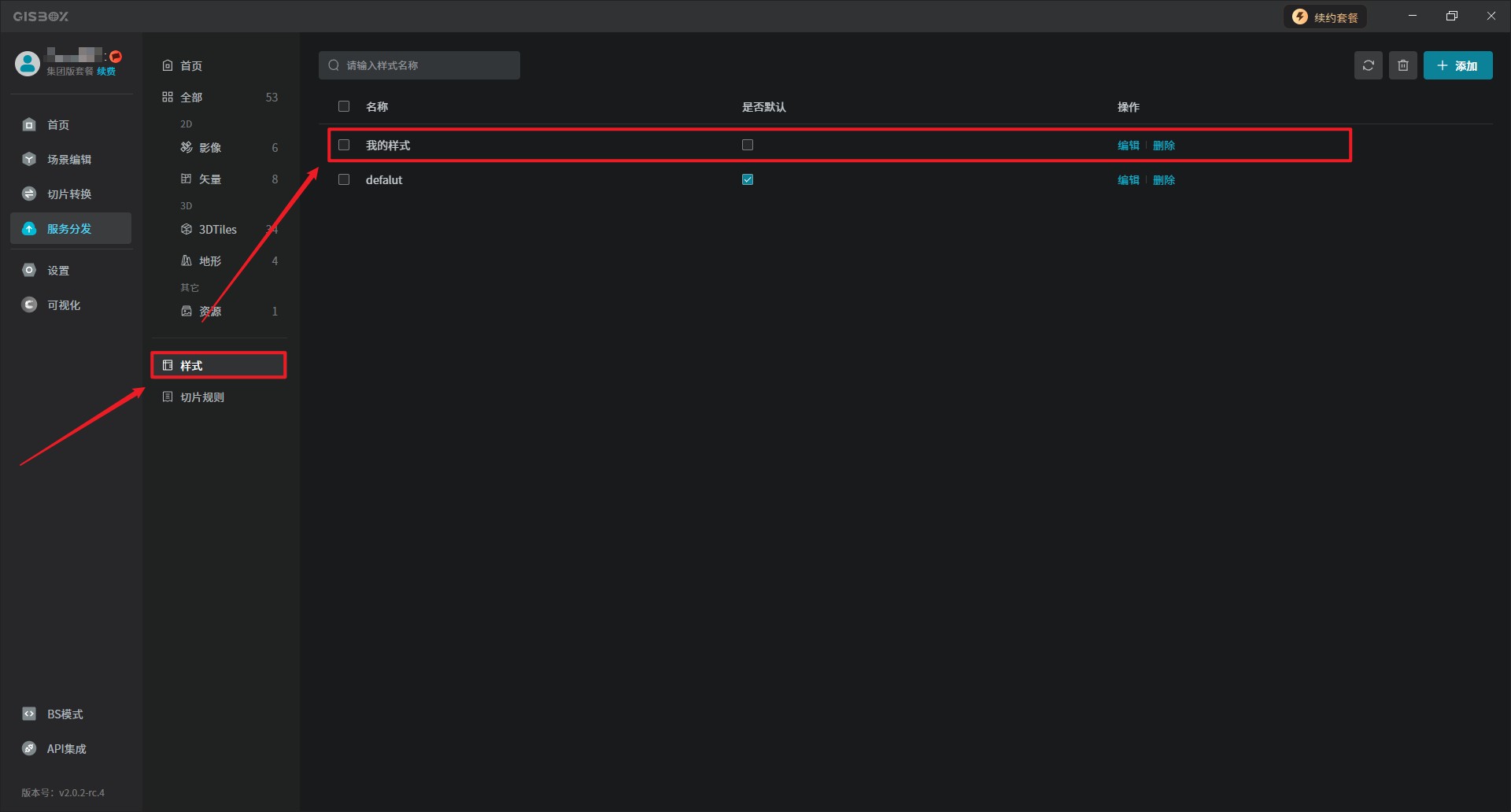The width and height of the screenshot is (1511, 812).
Task: Click the 添加 add button
Action: (x=1457, y=65)
